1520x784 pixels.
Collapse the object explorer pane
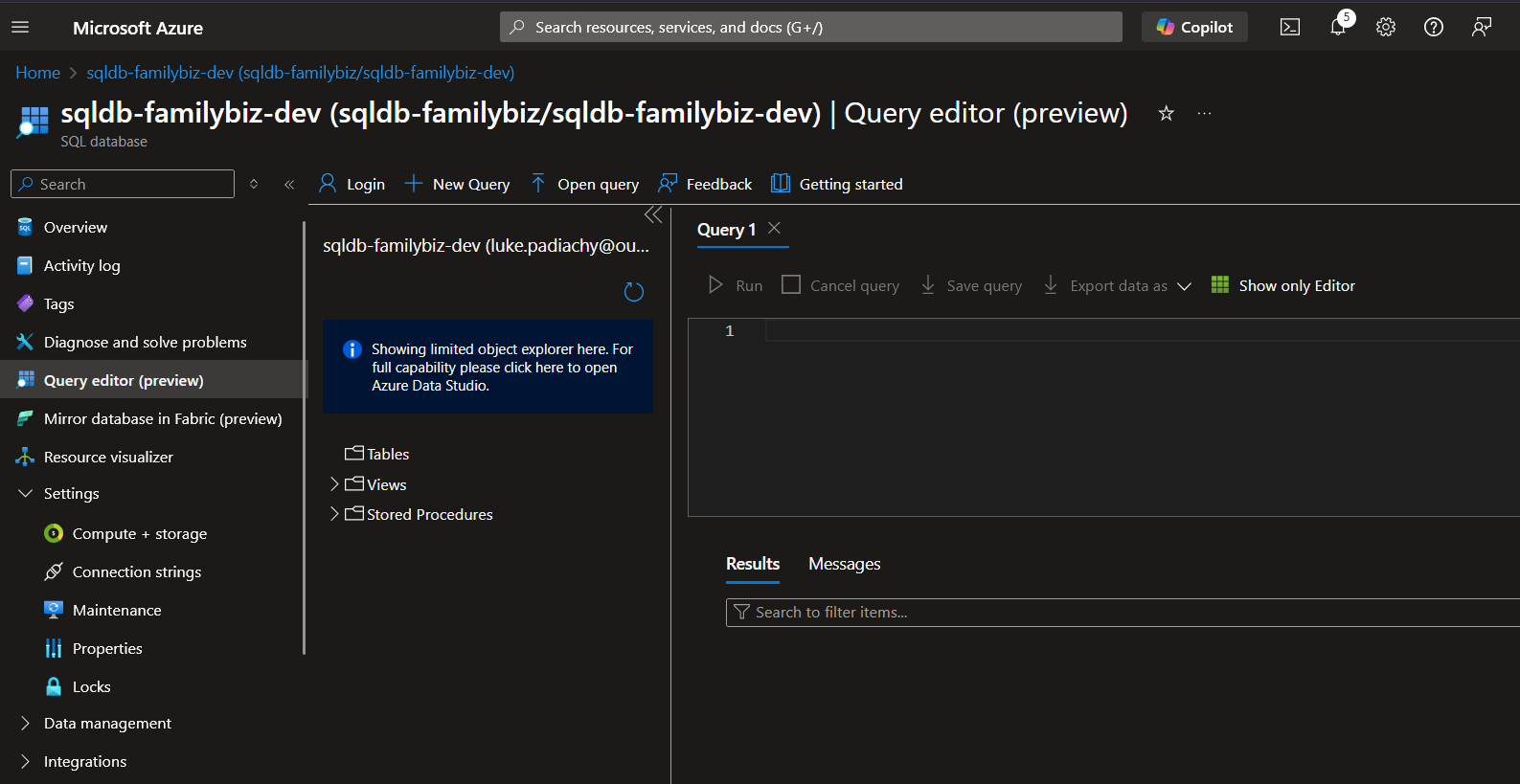653,214
